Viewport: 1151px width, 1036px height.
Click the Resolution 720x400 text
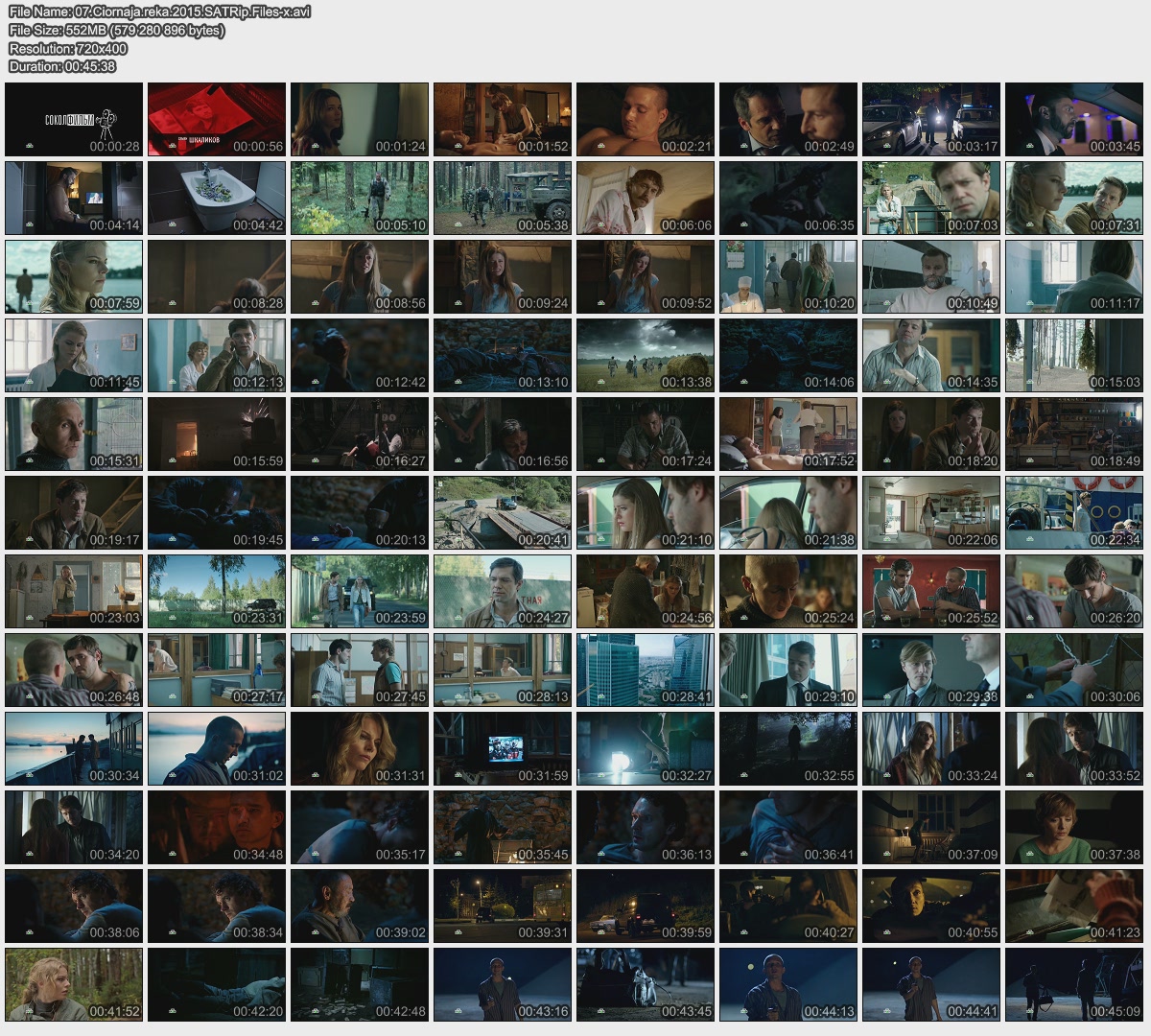(68, 48)
